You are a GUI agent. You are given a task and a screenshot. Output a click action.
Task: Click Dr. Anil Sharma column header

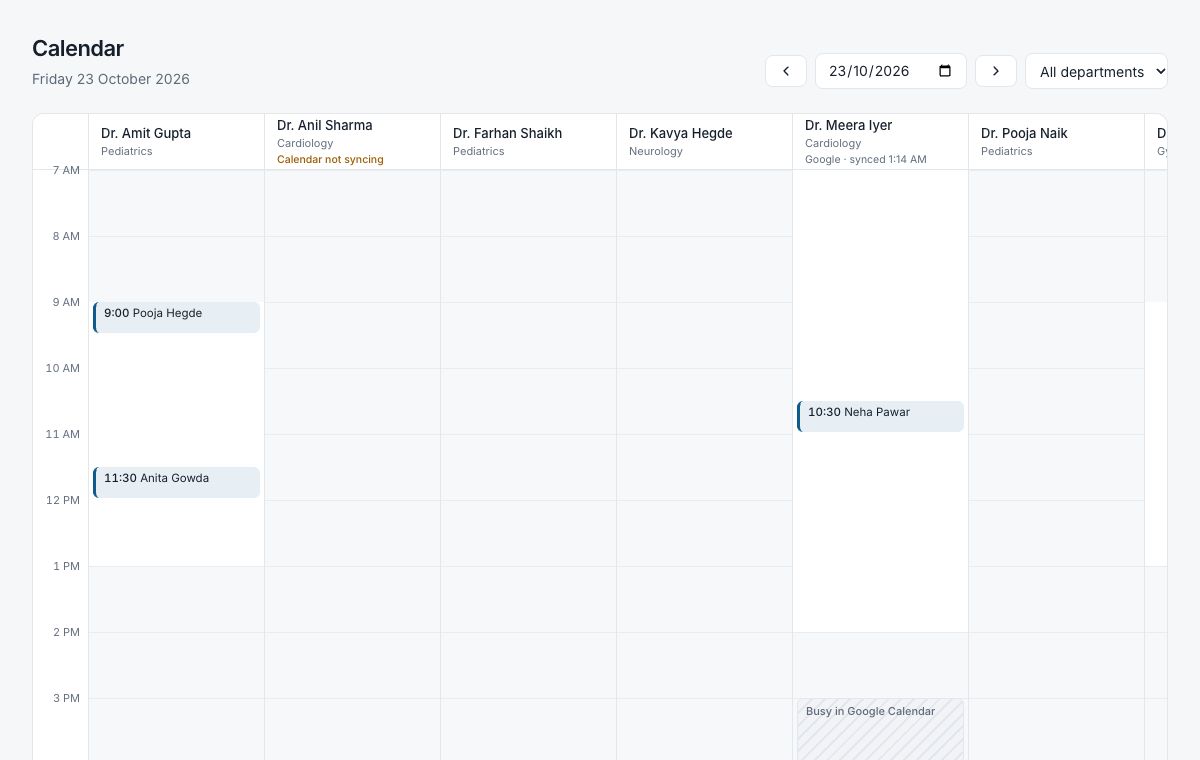point(352,142)
